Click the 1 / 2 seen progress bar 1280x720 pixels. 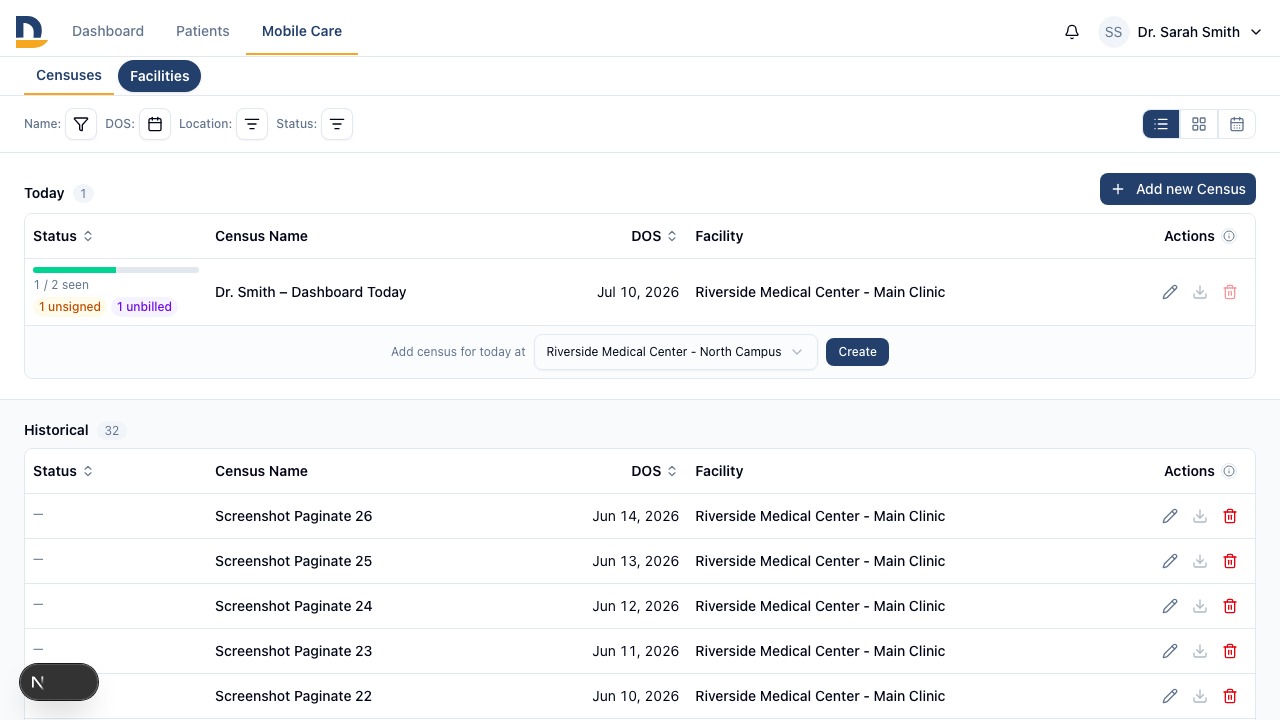116,270
